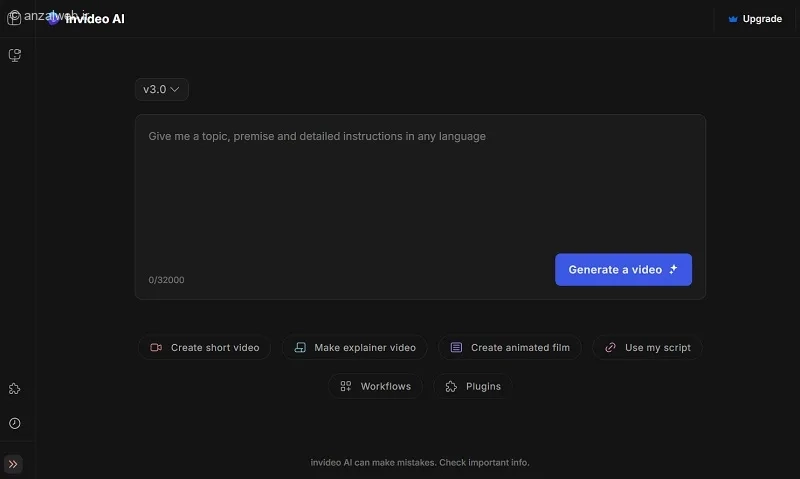
Task: Click the animated film list icon
Action: pyautogui.click(x=456, y=347)
